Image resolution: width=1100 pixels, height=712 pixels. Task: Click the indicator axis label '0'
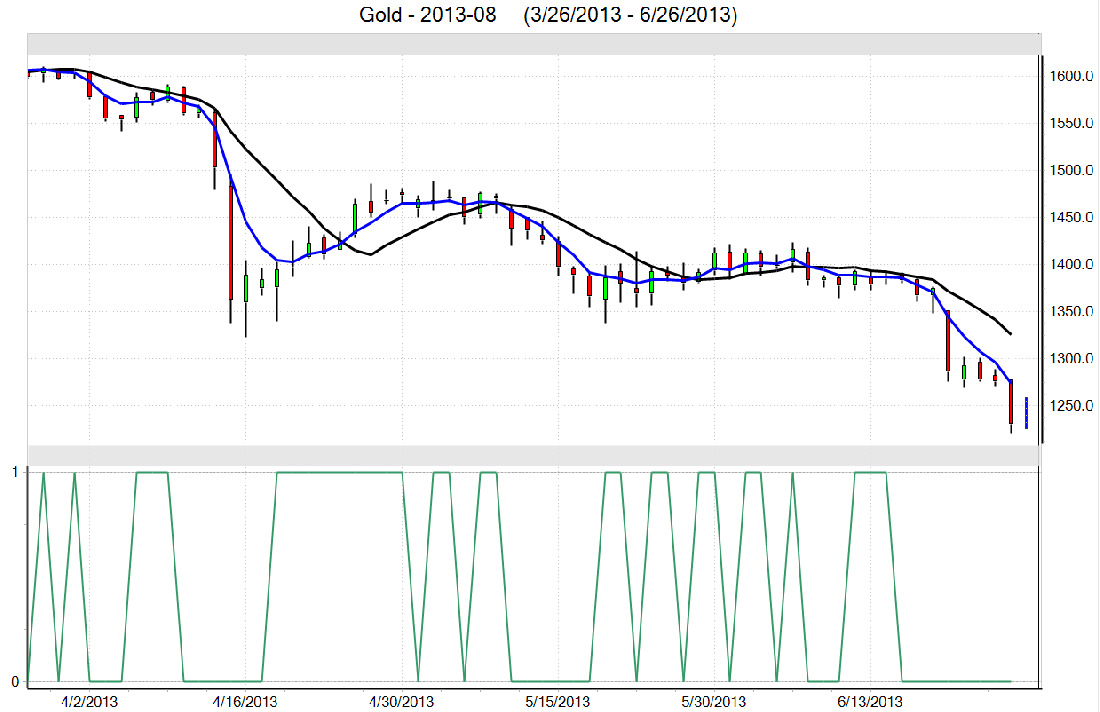(x=13, y=681)
